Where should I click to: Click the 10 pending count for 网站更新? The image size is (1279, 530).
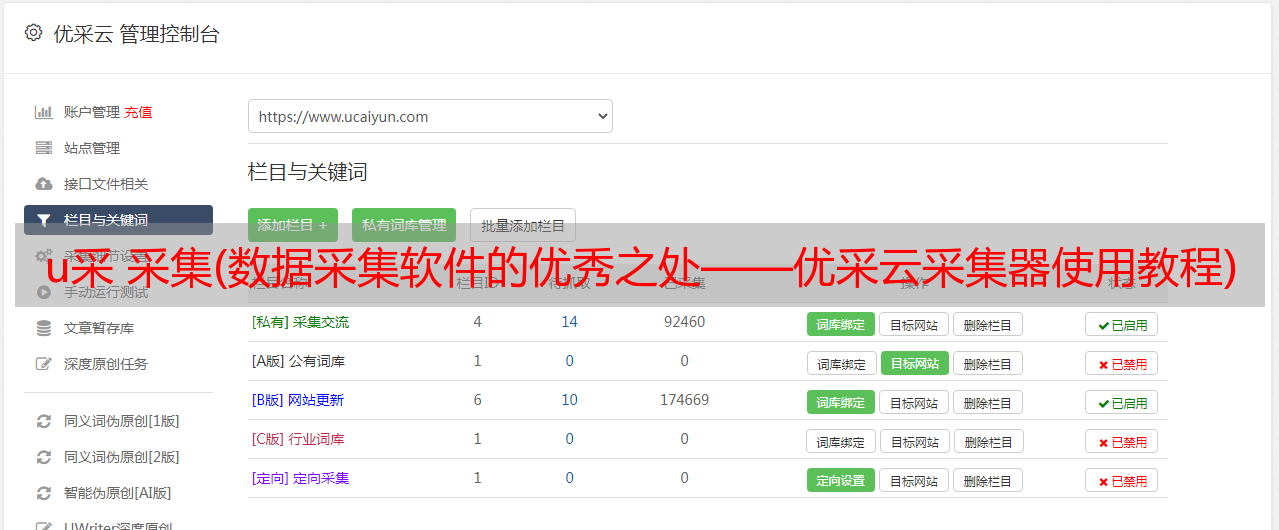569,400
